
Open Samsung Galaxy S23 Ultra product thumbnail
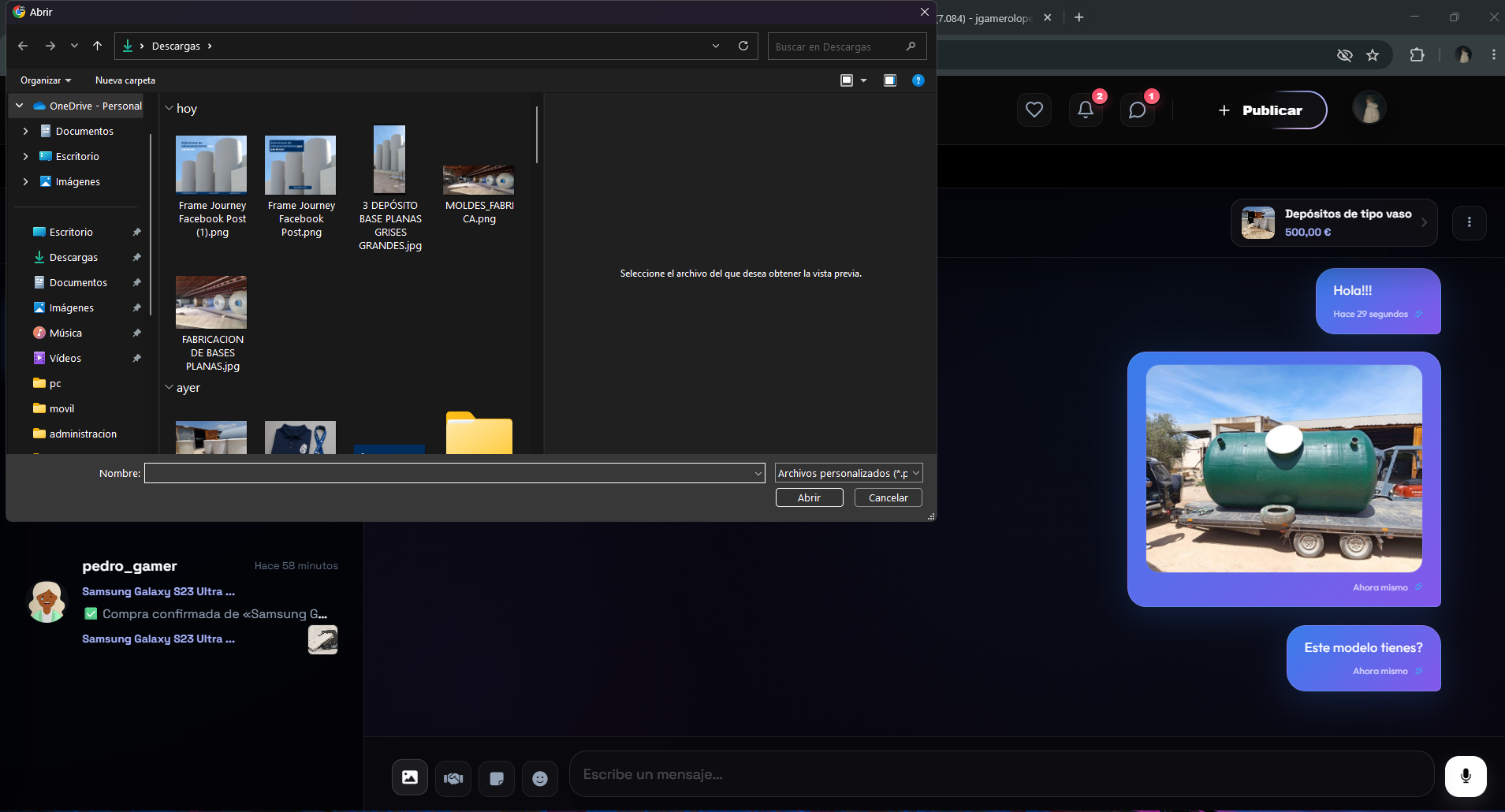coord(322,639)
